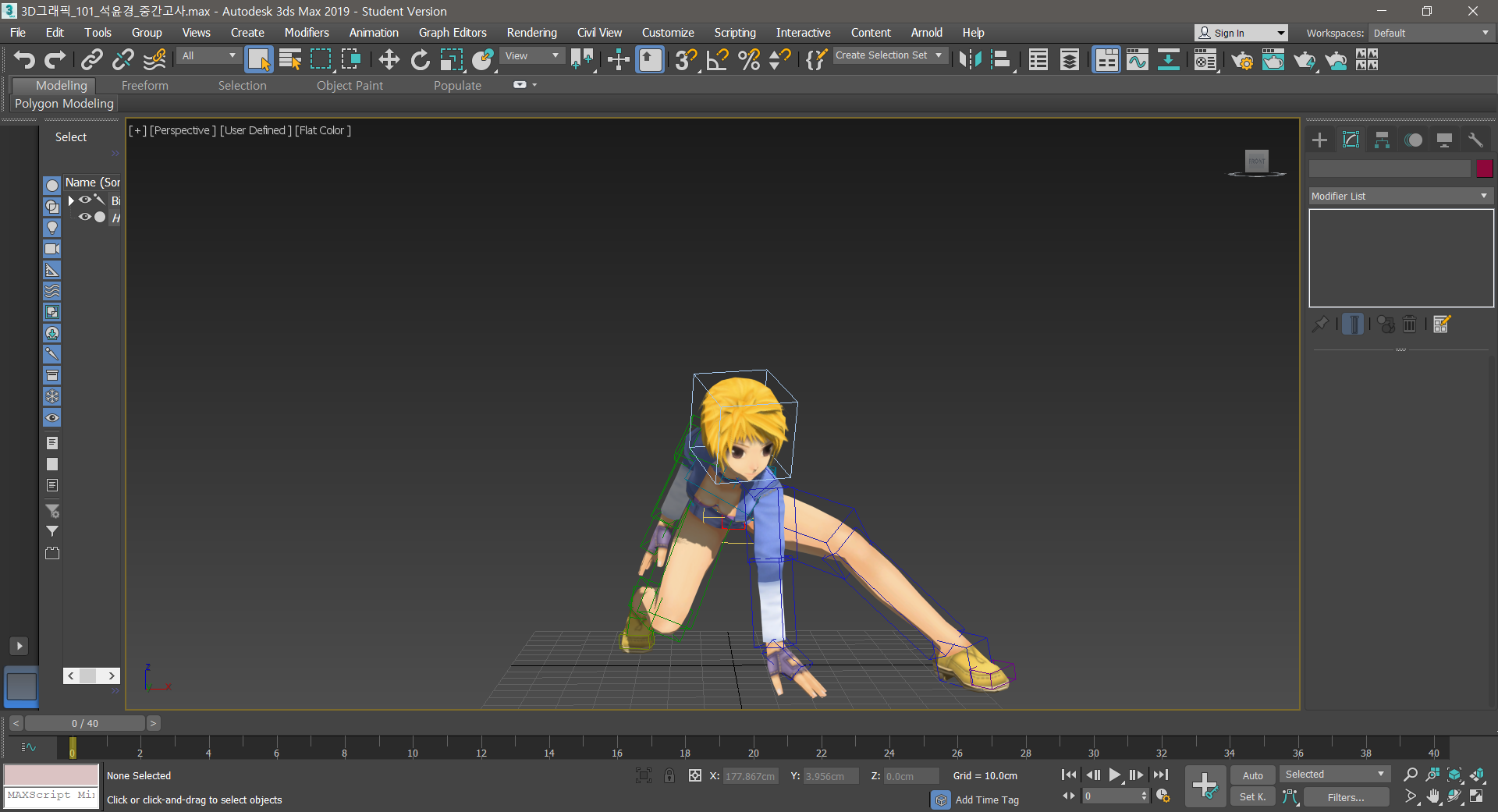The width and height of the screenshot is (1498, 812).
Task: Click Bind to Space Warp icon
Action: click(x=154, y=60)
